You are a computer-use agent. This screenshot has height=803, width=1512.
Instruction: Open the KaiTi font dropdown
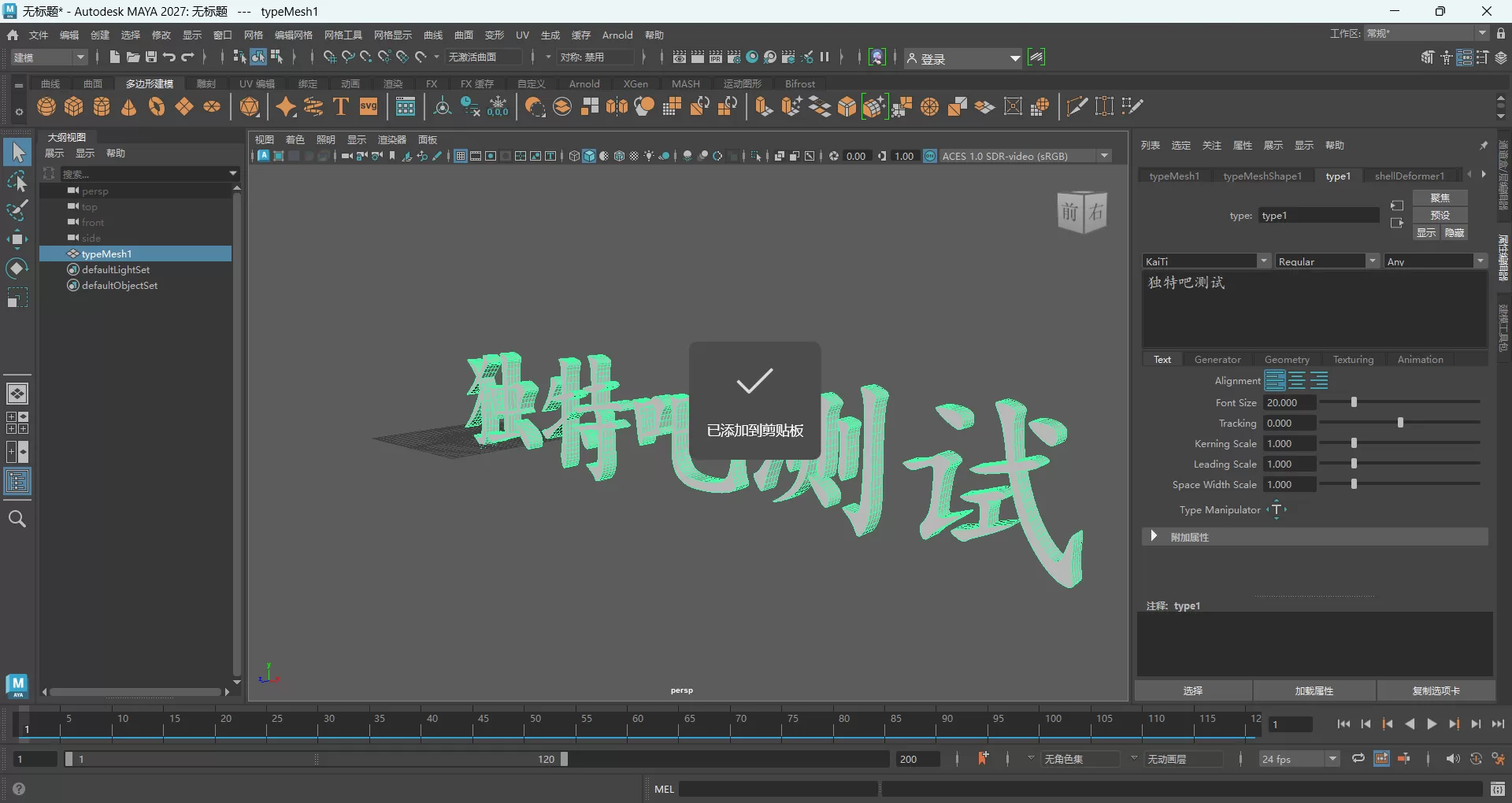pos(1264,261)
